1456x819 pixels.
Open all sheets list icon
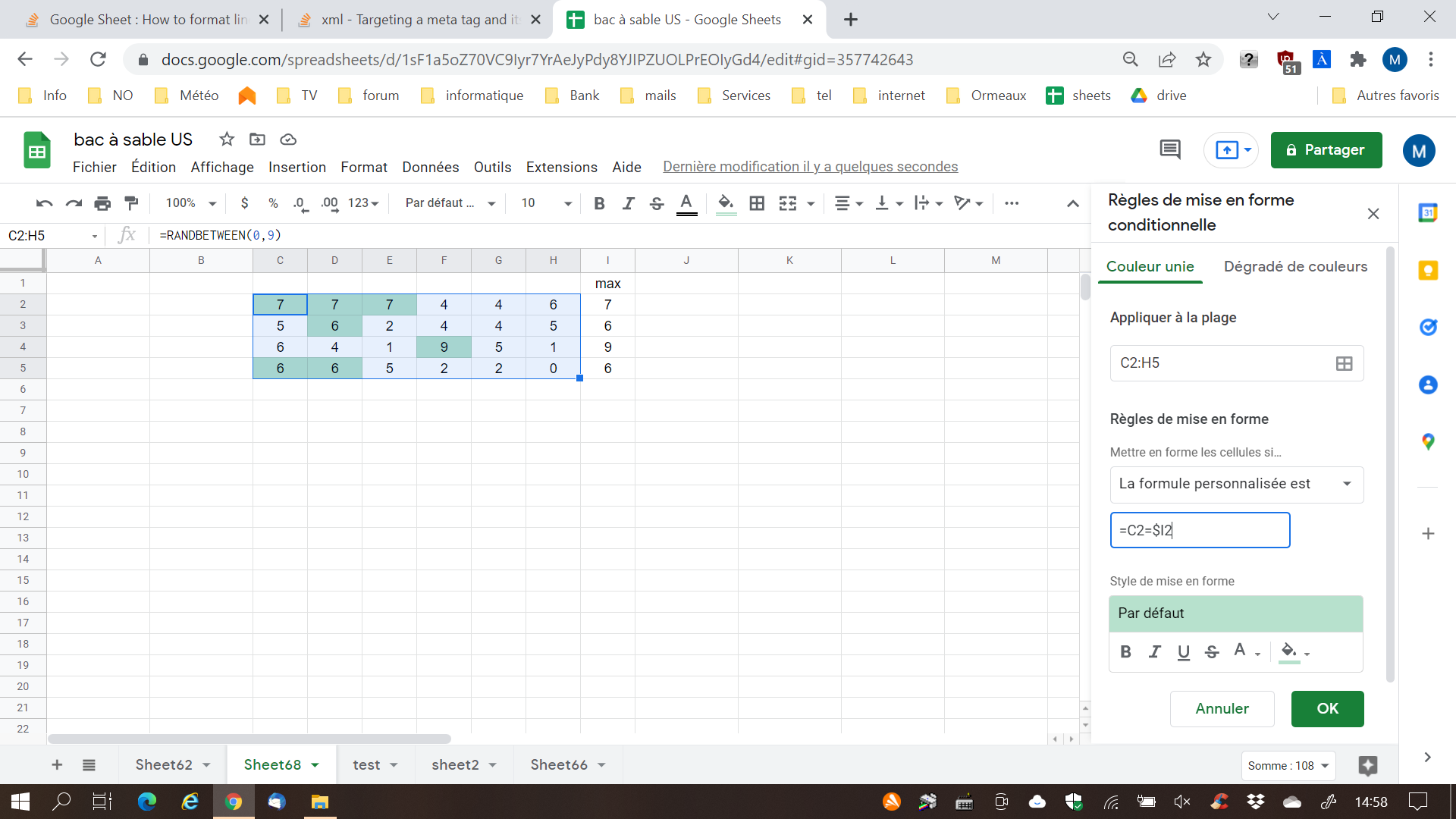(89, 764)
